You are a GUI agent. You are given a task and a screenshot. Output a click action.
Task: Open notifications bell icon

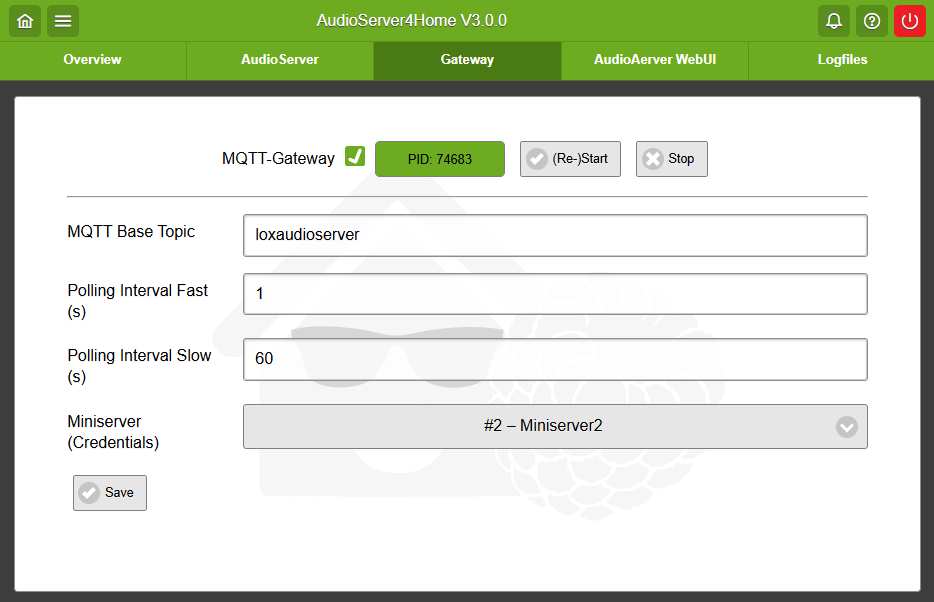[834, 21]
